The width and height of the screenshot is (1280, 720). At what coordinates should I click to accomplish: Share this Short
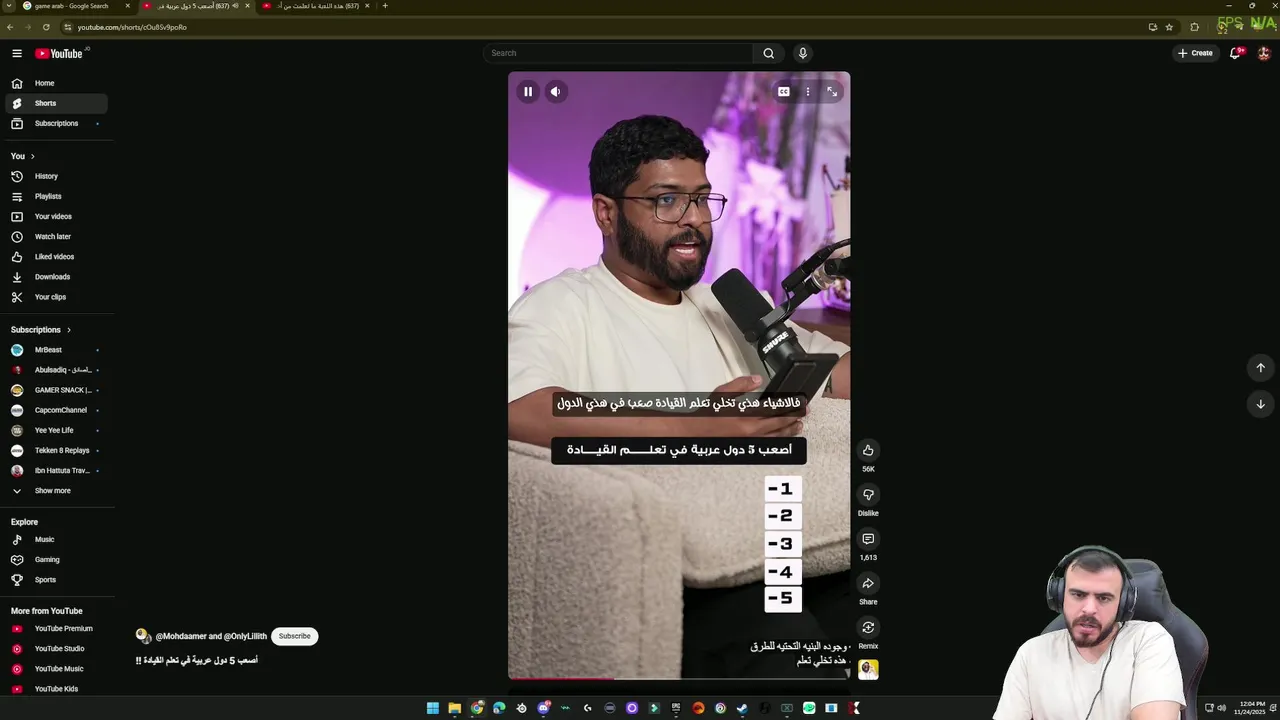[868, 583]
